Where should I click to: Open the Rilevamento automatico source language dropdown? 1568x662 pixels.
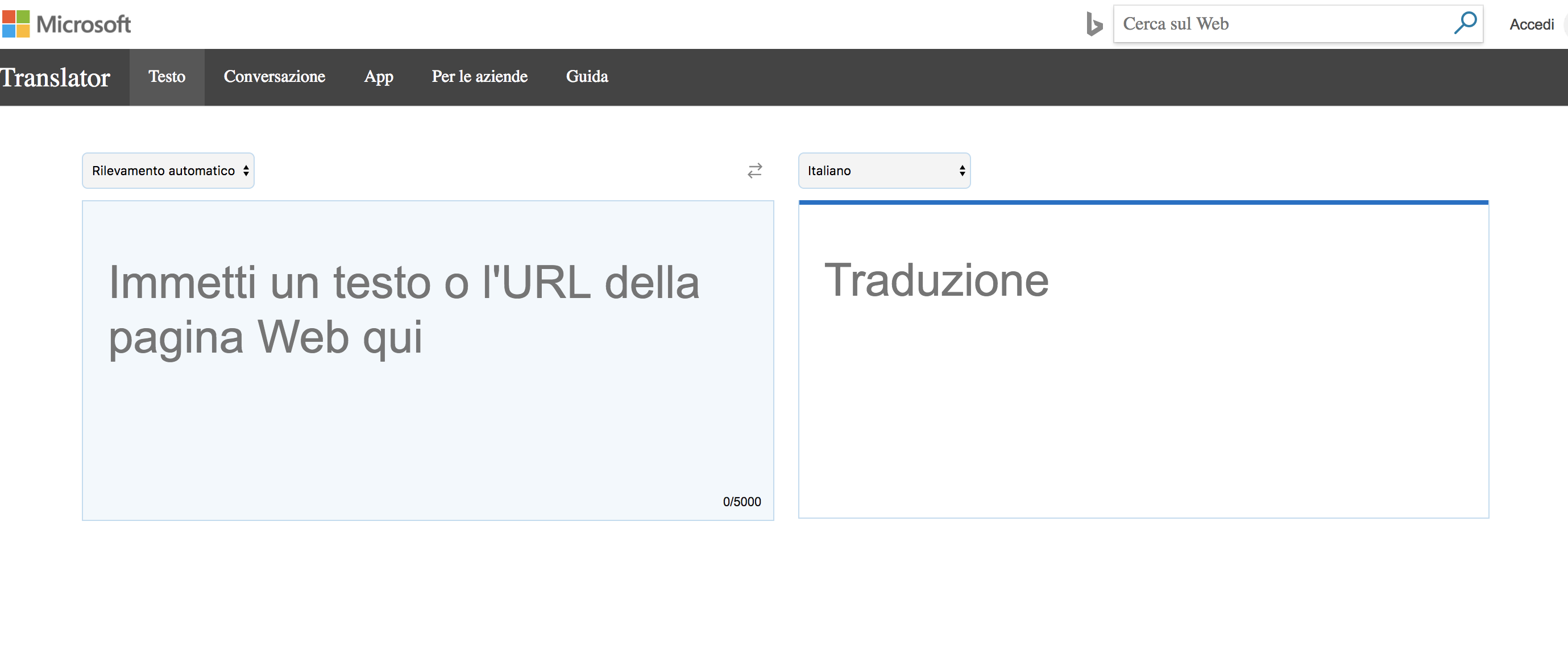pyautogui.click(x=169, y=171)
